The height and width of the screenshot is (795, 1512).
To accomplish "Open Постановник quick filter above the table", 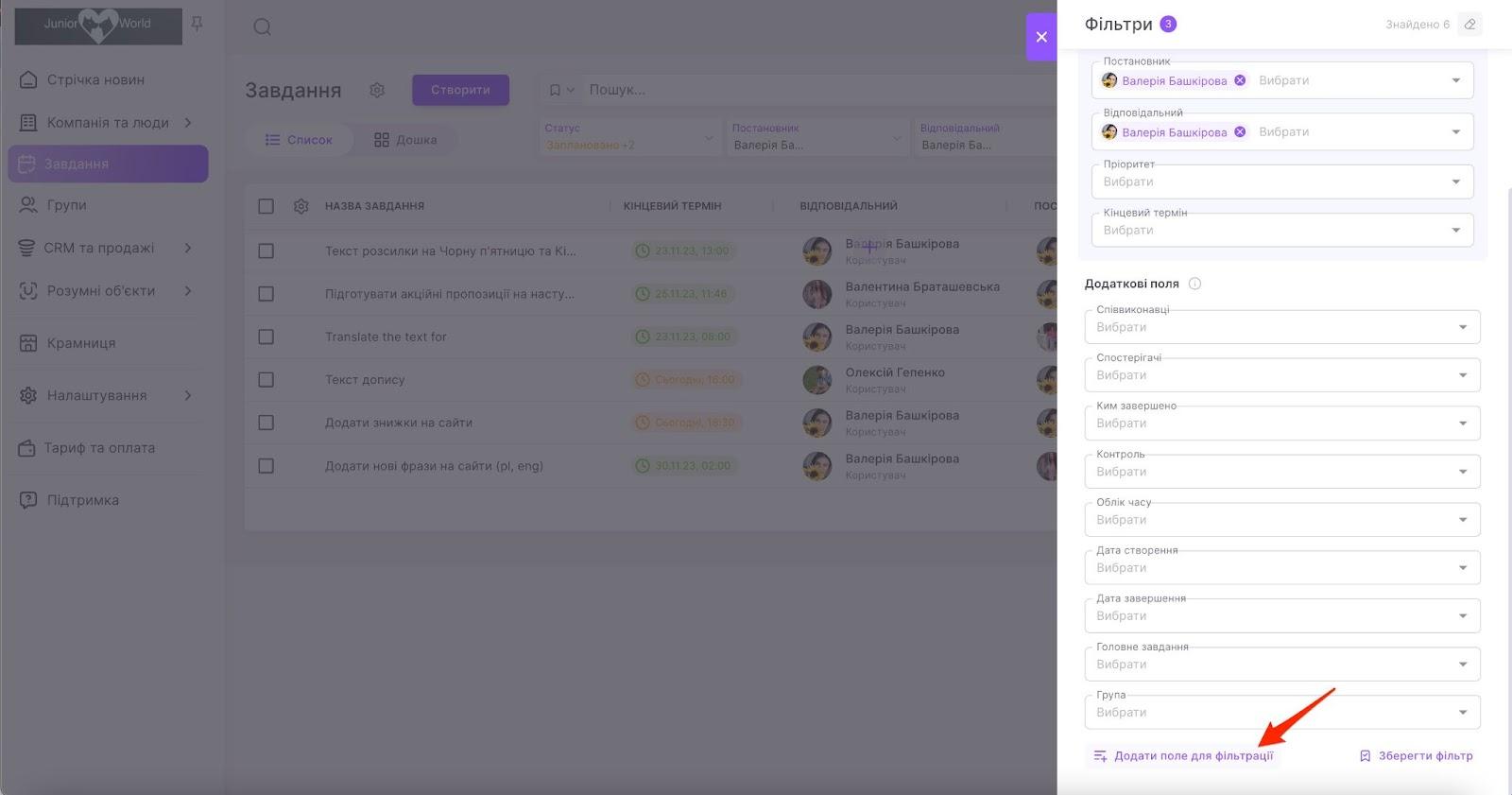I will tap(816, 137).
